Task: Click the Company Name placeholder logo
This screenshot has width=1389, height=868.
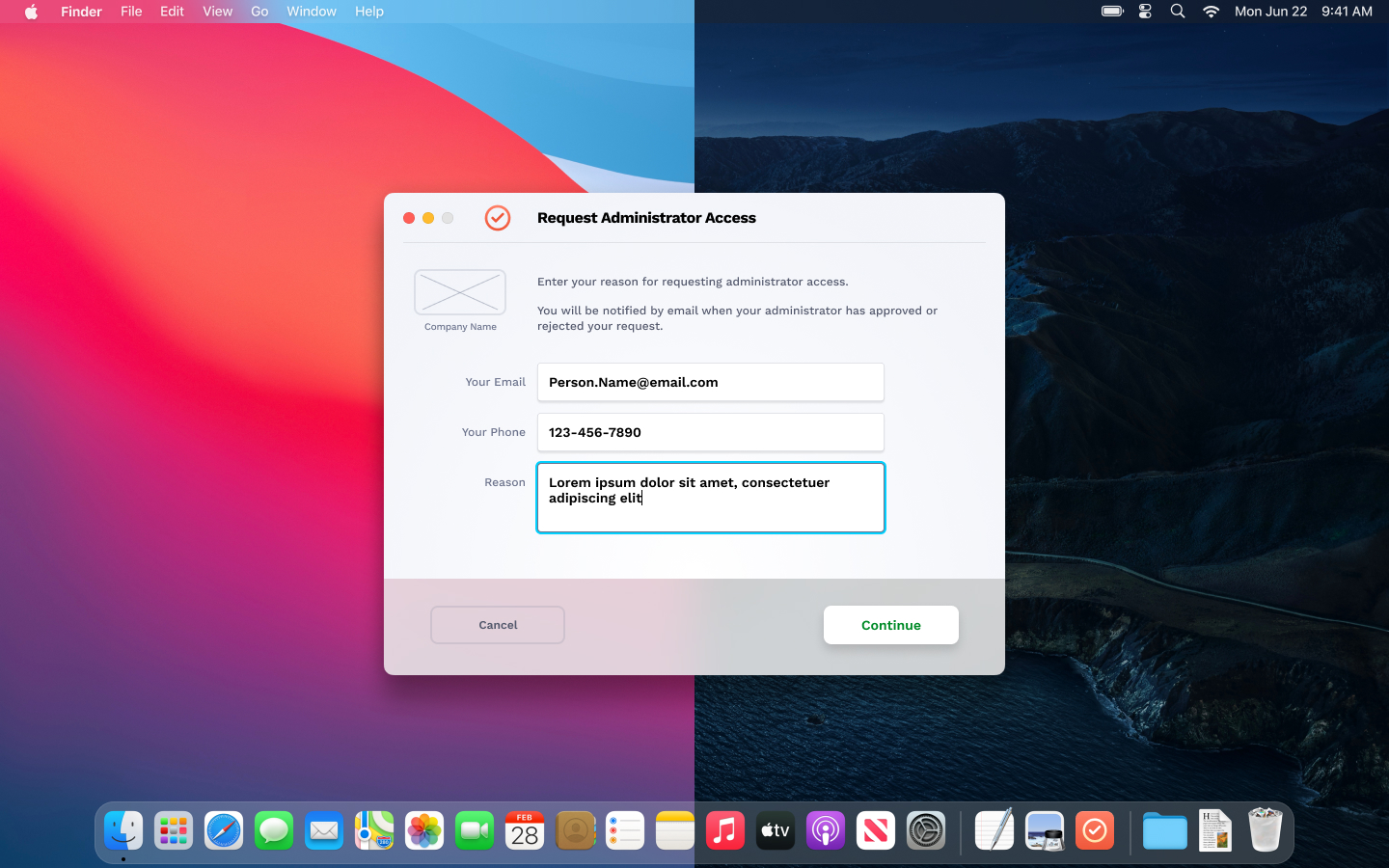Action: (x=460, y=292)
